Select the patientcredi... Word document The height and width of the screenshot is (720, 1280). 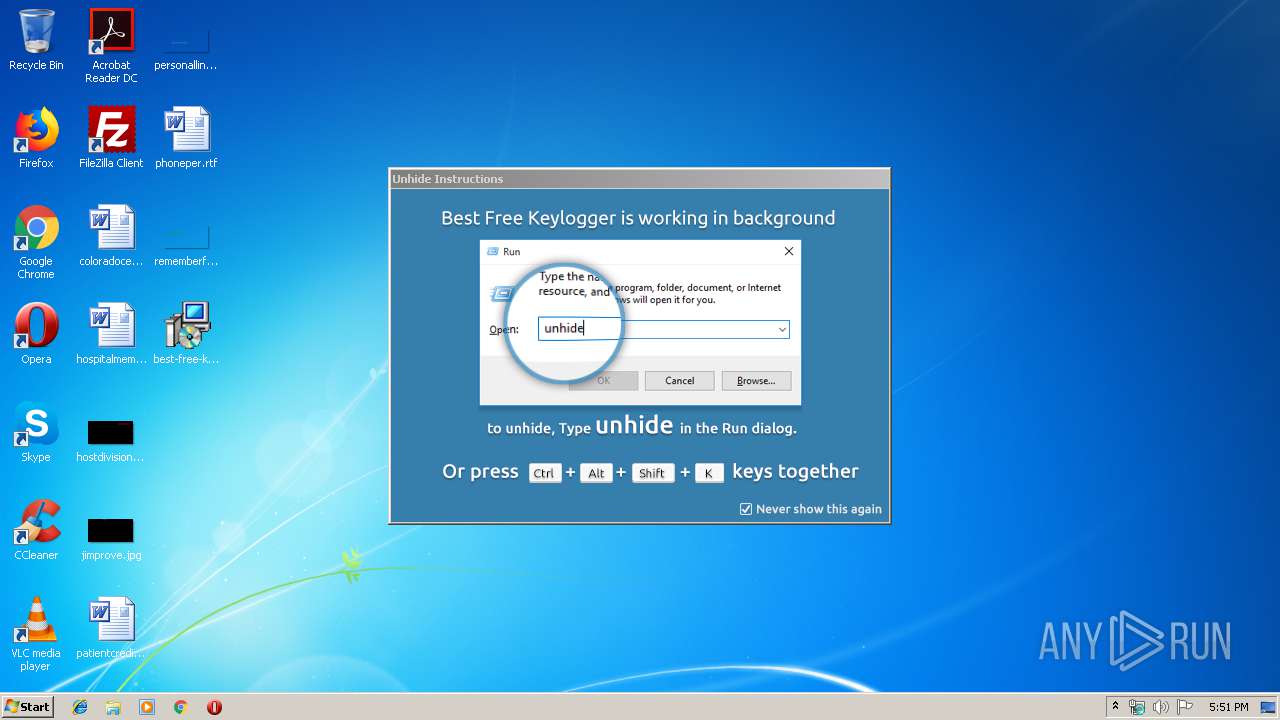coord(111,628)
